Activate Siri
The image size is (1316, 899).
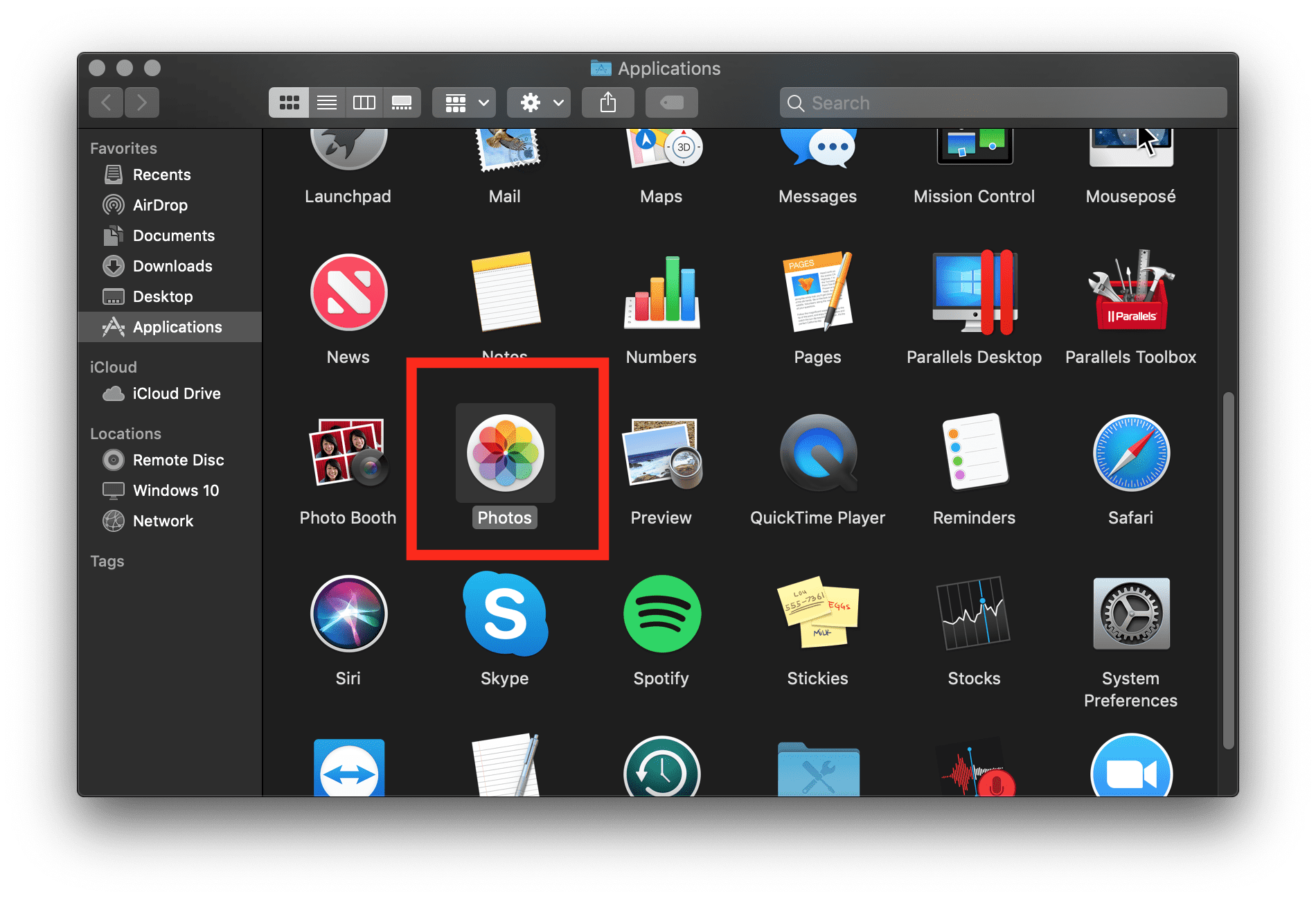click(348, 614)
